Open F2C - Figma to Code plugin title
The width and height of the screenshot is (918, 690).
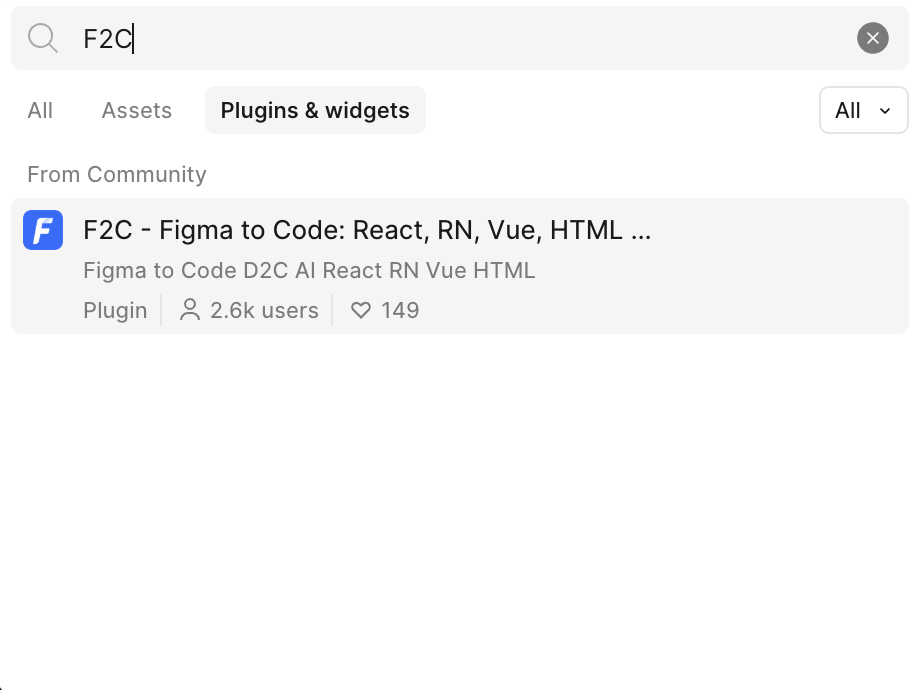pos(367,230)
